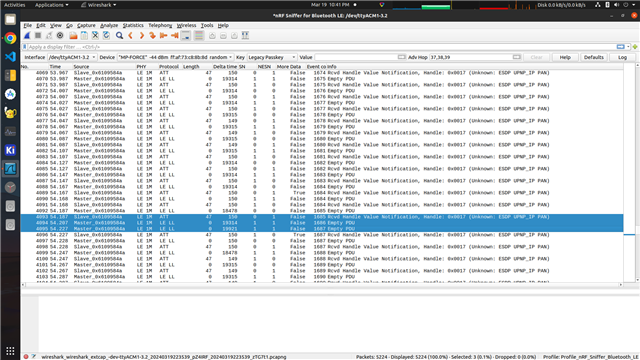Open the Analyze menu

(x=109, y=25)
